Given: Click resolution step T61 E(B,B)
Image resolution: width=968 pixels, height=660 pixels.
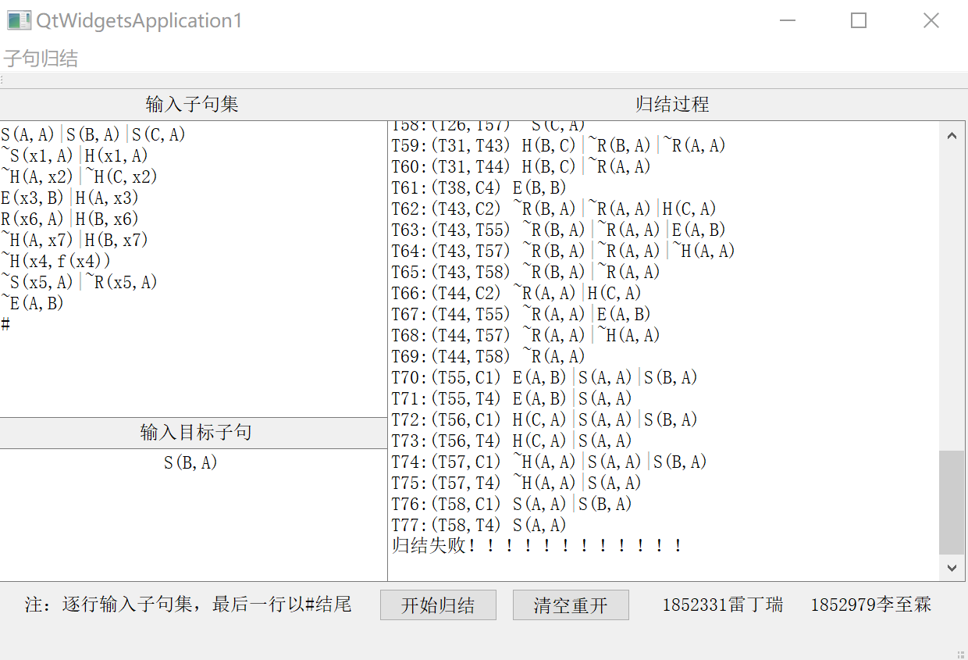Looking at the screenshot, I should point(479,188).
